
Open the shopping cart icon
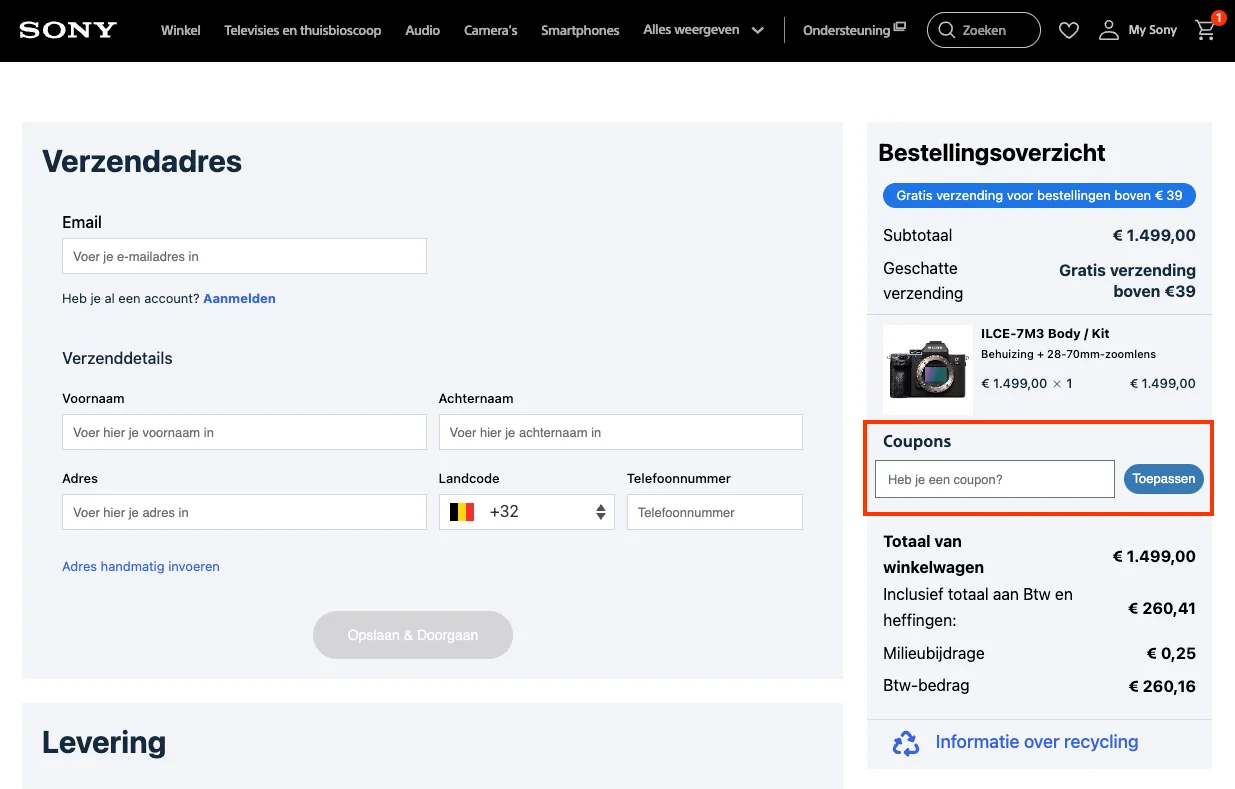[1205, 32]
